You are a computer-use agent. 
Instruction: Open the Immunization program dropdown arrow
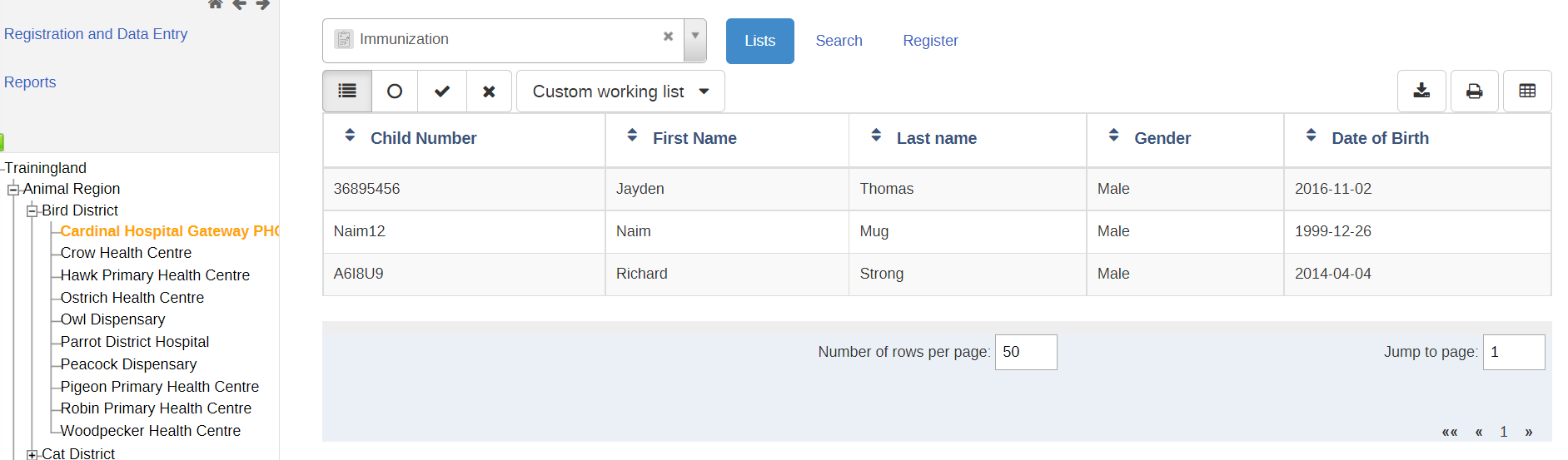(x=695, y=40)
